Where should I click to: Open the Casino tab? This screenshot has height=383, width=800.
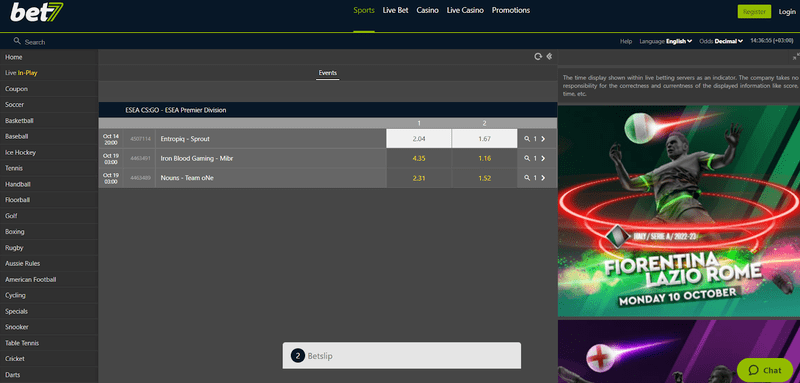pos(428,10)
